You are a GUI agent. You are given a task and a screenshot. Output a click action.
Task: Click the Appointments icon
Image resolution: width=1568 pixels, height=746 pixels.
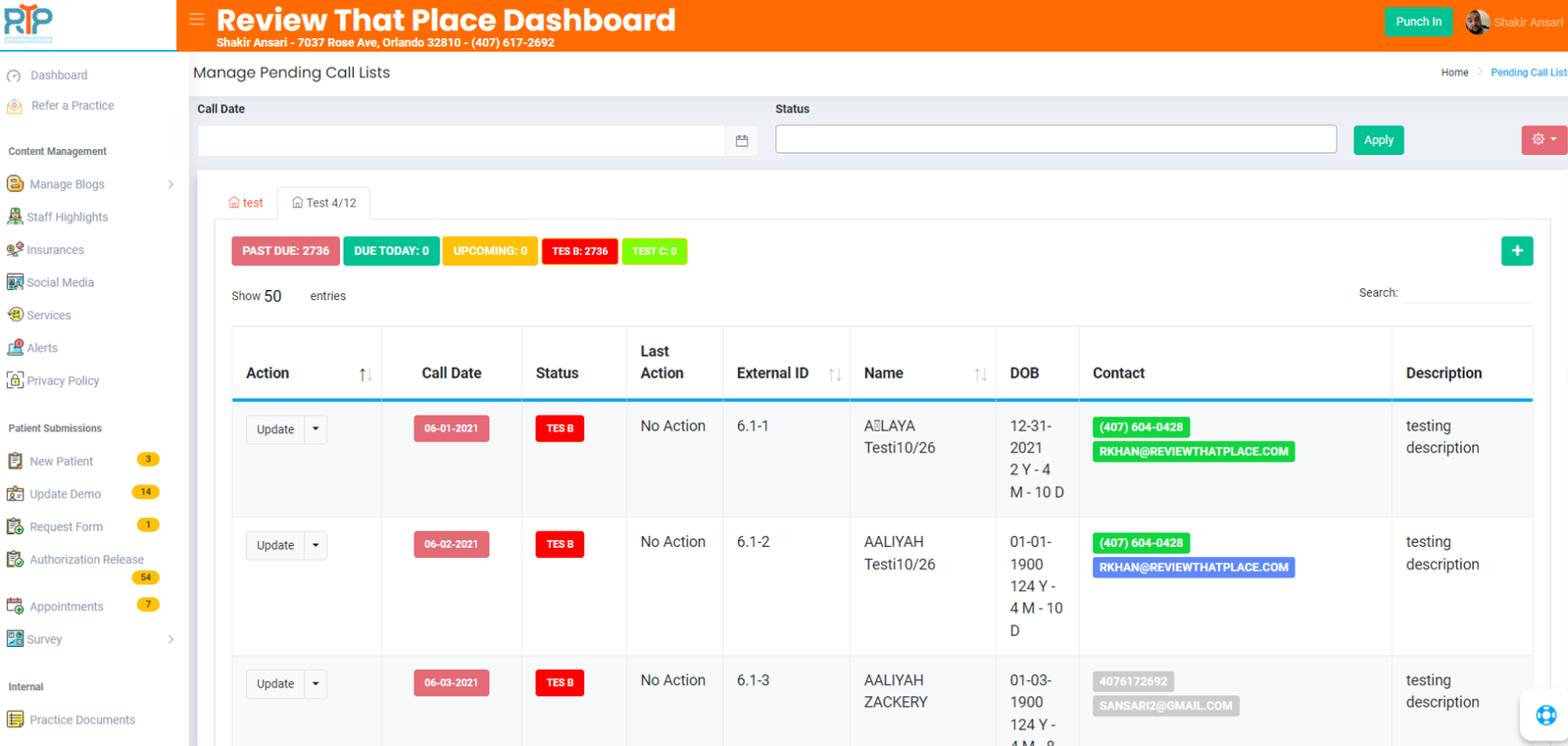(15, 606)
